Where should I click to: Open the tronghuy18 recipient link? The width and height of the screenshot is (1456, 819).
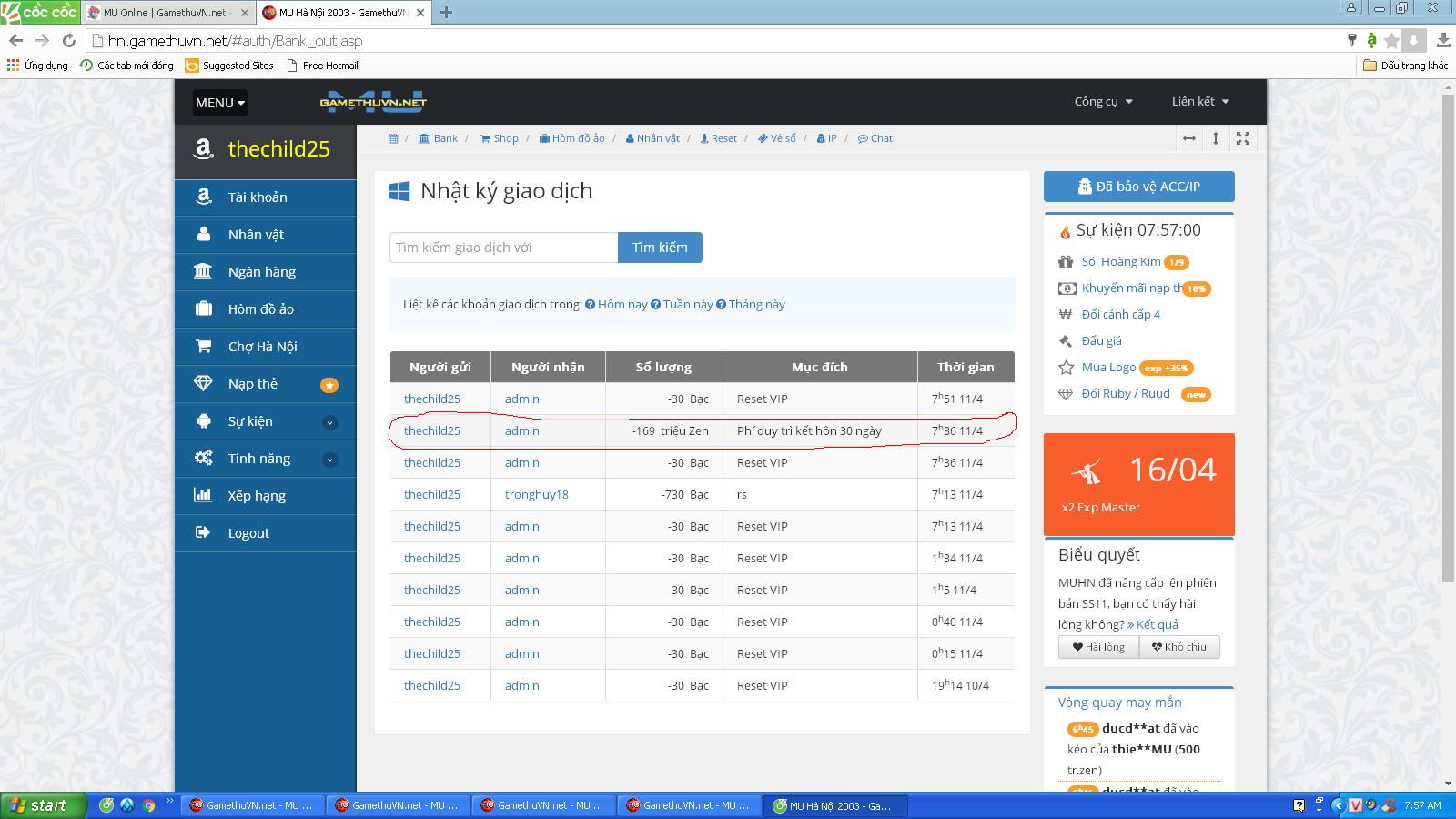536,494
